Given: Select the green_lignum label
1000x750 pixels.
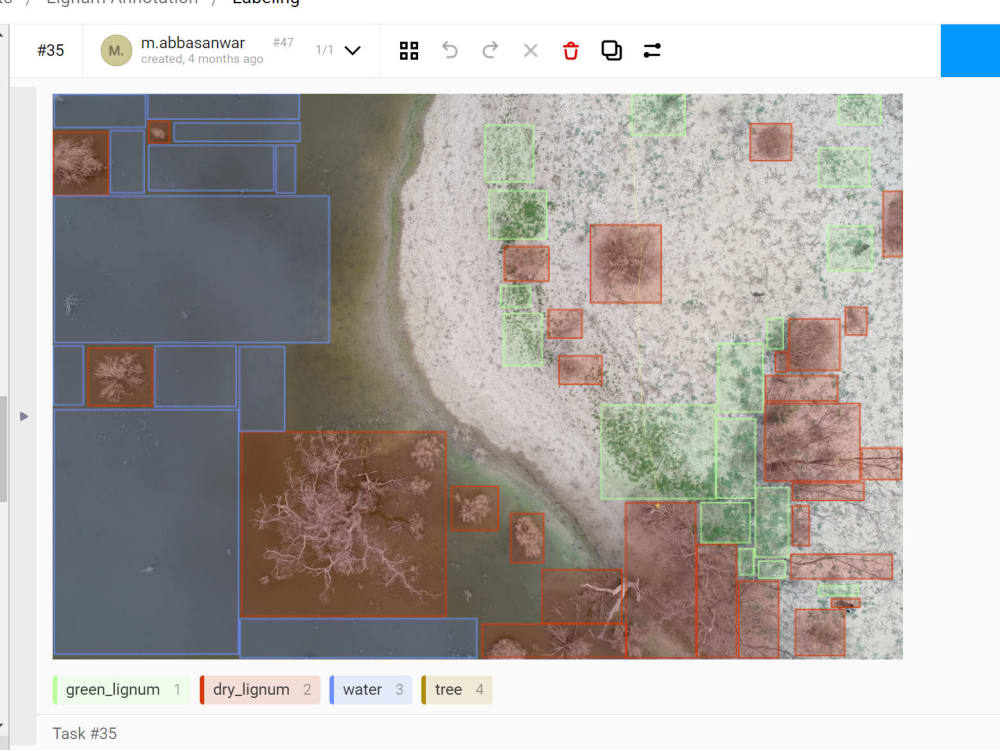Looking at the screenshot, I should click(121, 689).
